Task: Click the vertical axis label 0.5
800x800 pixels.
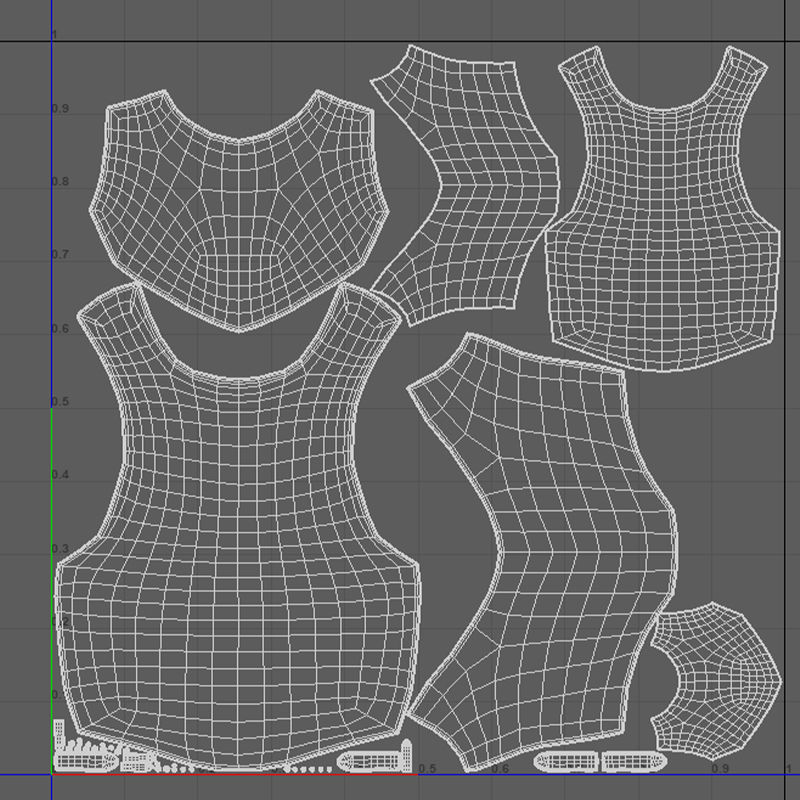Action: pyautogui.click(x=60, y=402)
